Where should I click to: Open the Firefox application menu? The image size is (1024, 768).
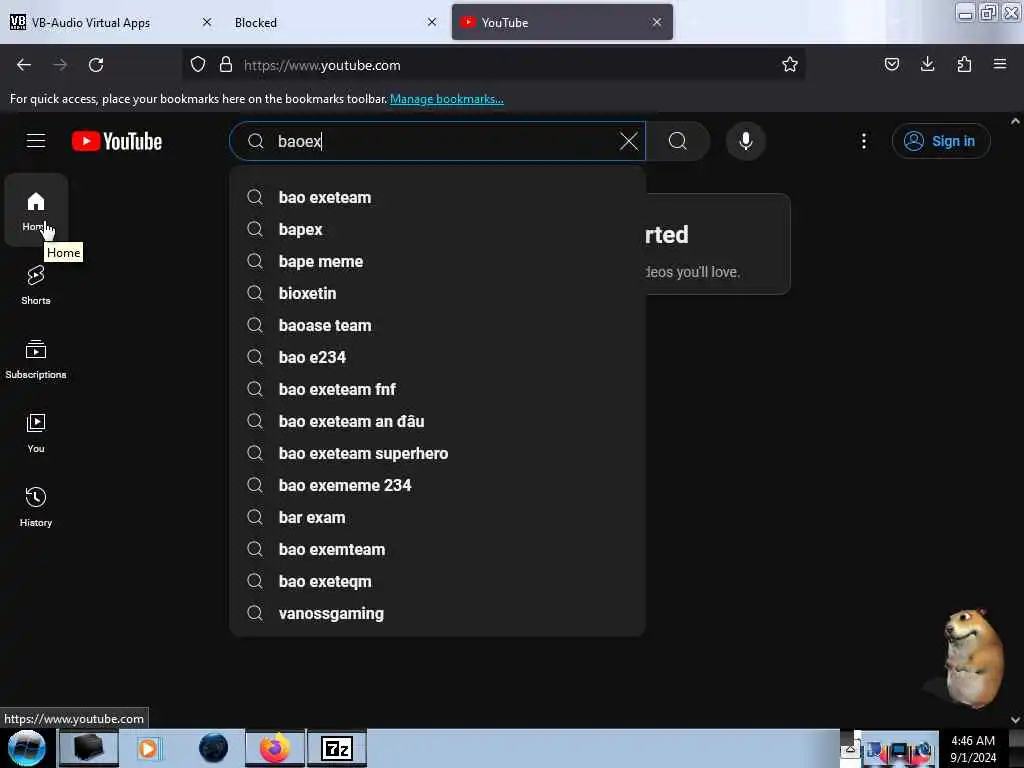pyautogui.click(x=999, y=65)
